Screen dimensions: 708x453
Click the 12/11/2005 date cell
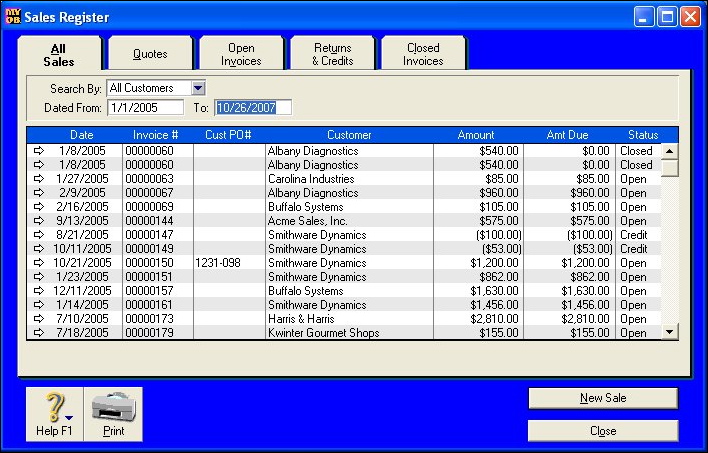83,290
